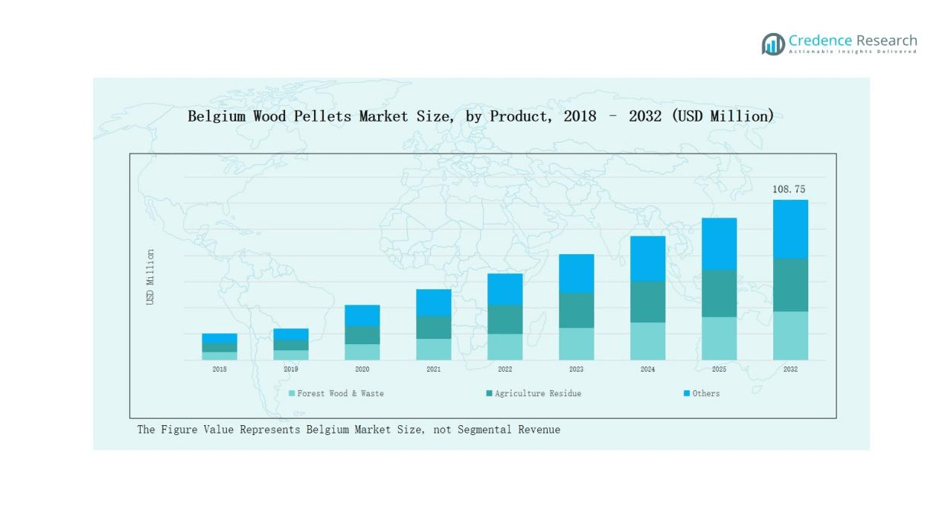Screen dimensions: 952x512
Task: Click the Credence Research logo icon
Action: pos(773,43)
